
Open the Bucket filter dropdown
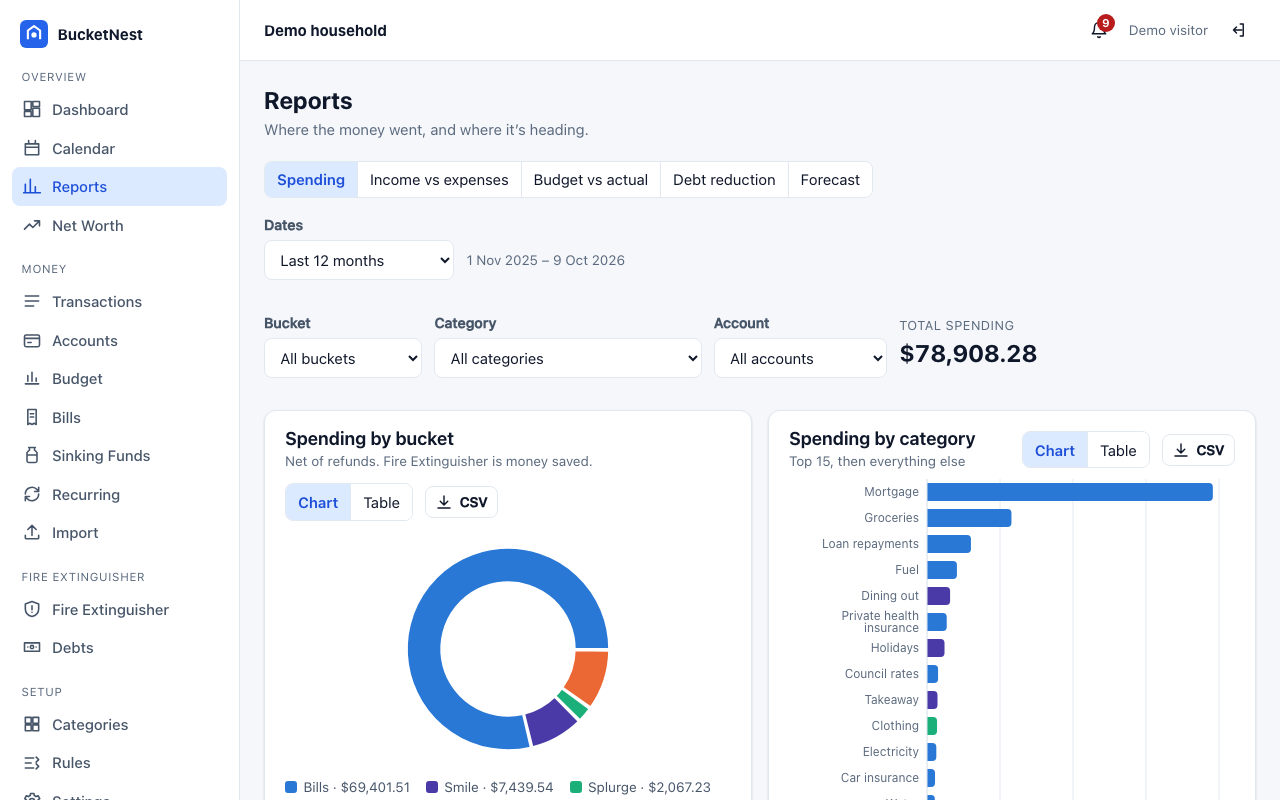point(343,358)
